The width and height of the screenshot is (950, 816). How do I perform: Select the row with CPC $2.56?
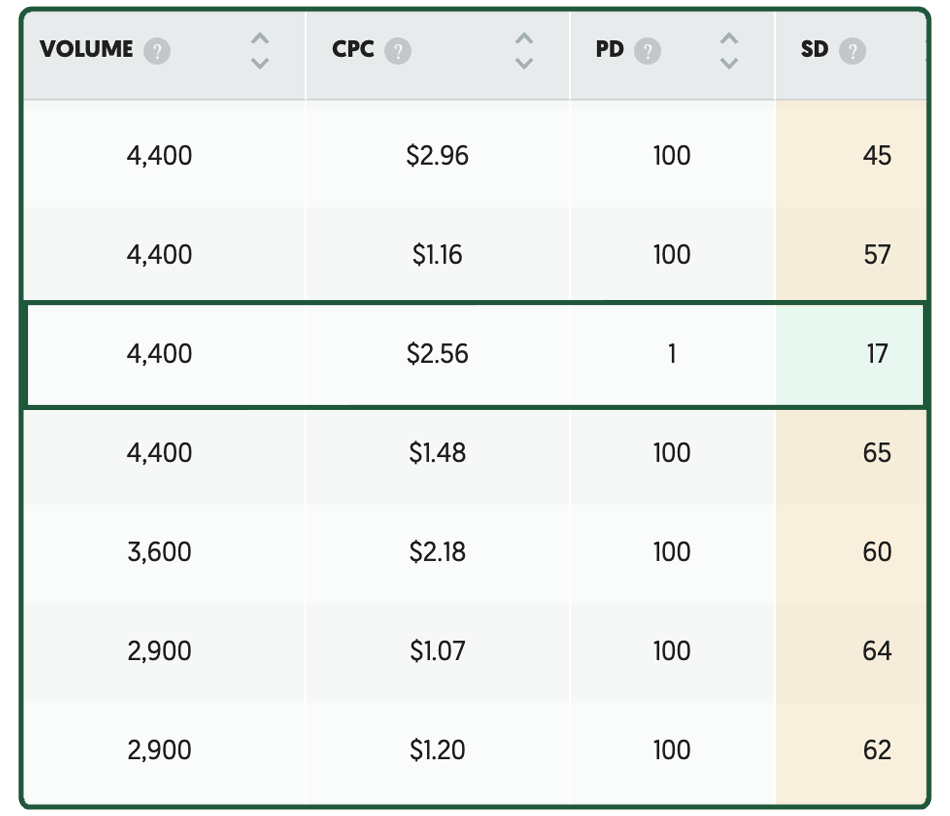[437, 354]
